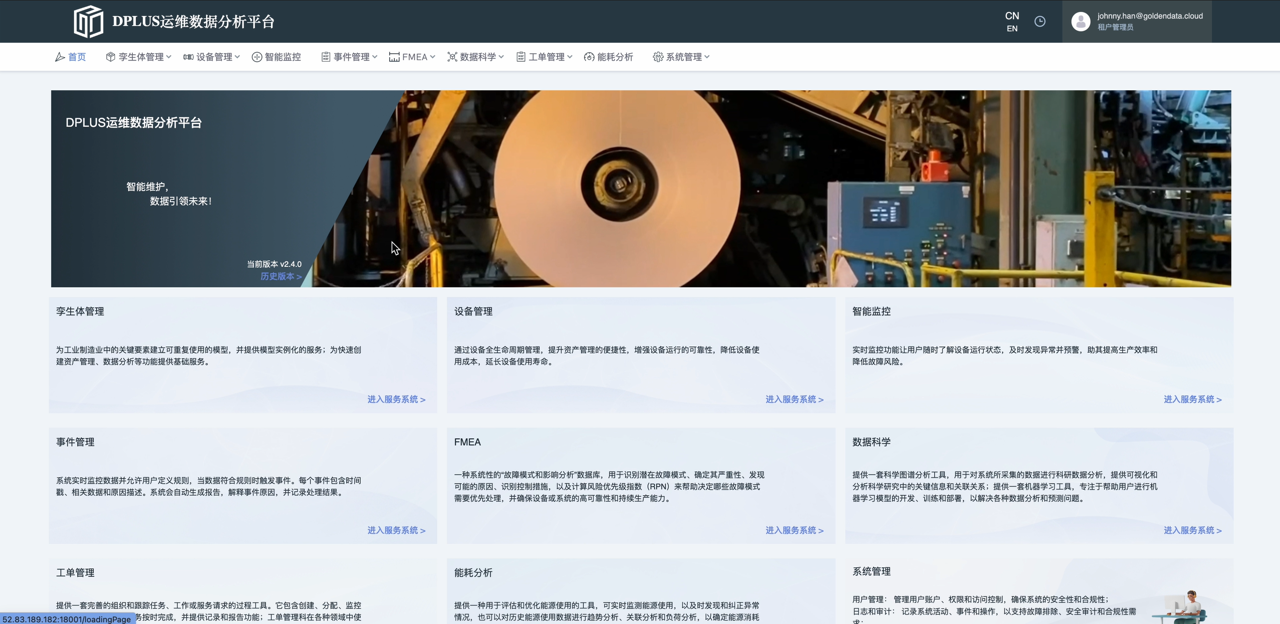Viewport: 1280px width, 624px height.
Task: Click the 数据科学 card title
Action: [871, 442]
